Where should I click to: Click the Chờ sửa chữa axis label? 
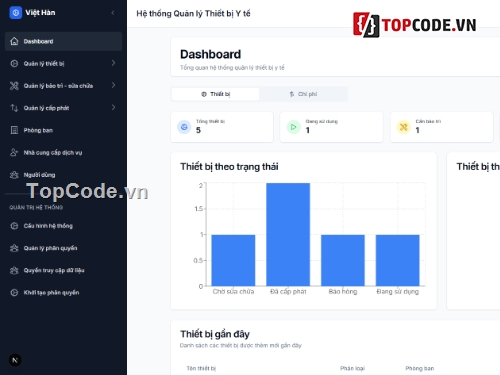(x=233, y=292)
